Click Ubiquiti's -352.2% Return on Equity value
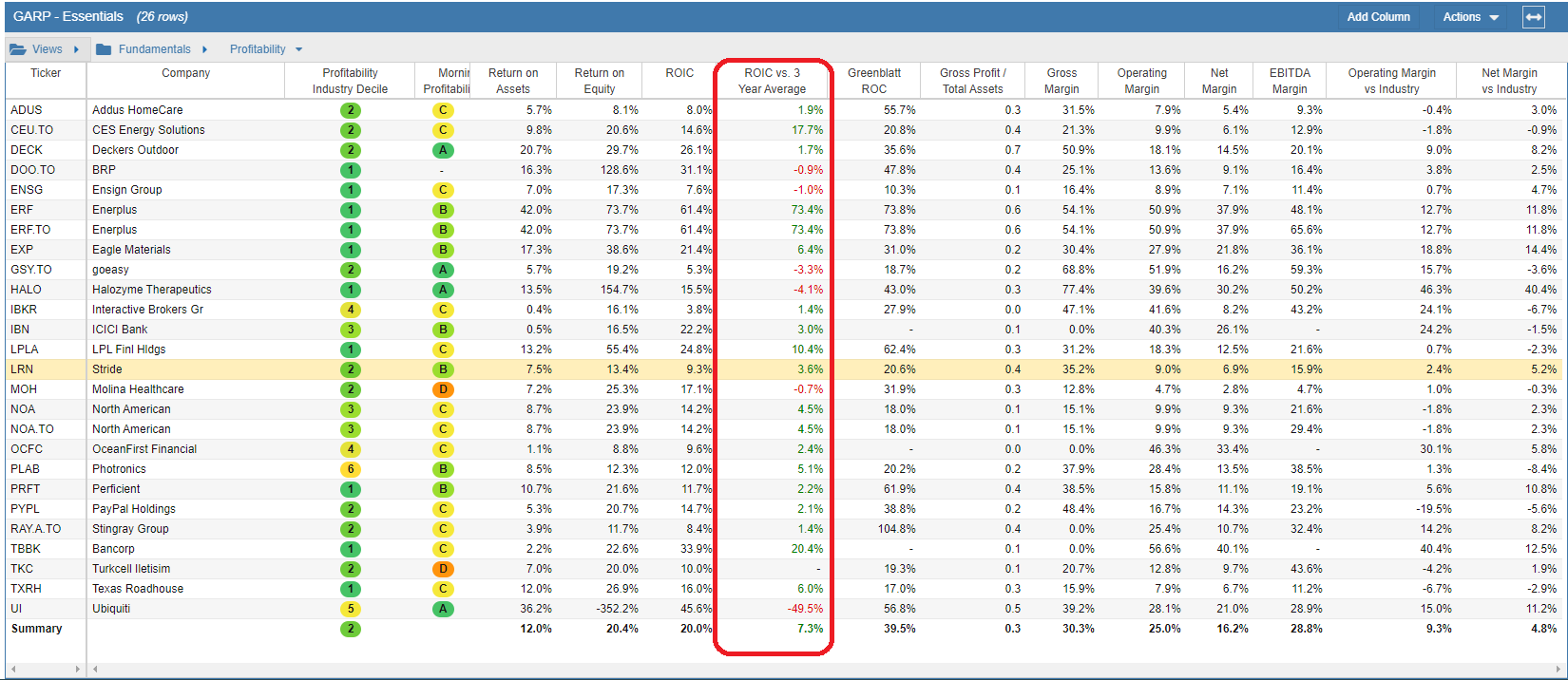The width and height of the screenshot is (1568, 680). click(x=617, y=609)
